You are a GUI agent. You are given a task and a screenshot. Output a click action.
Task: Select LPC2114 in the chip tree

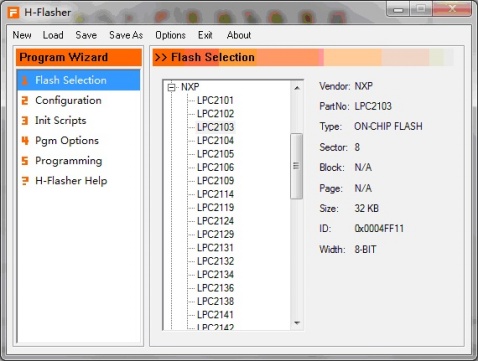pyautogui.click(x=215, y=194)
